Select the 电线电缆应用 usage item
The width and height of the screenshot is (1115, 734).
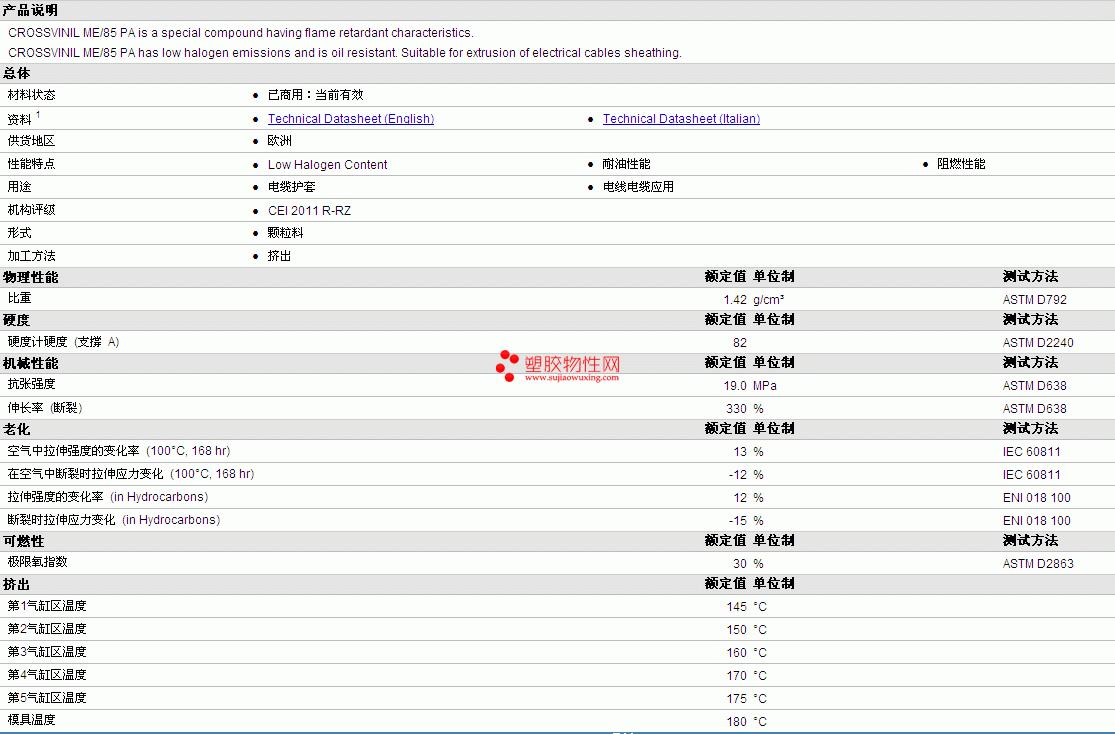[x=639, y=186]
